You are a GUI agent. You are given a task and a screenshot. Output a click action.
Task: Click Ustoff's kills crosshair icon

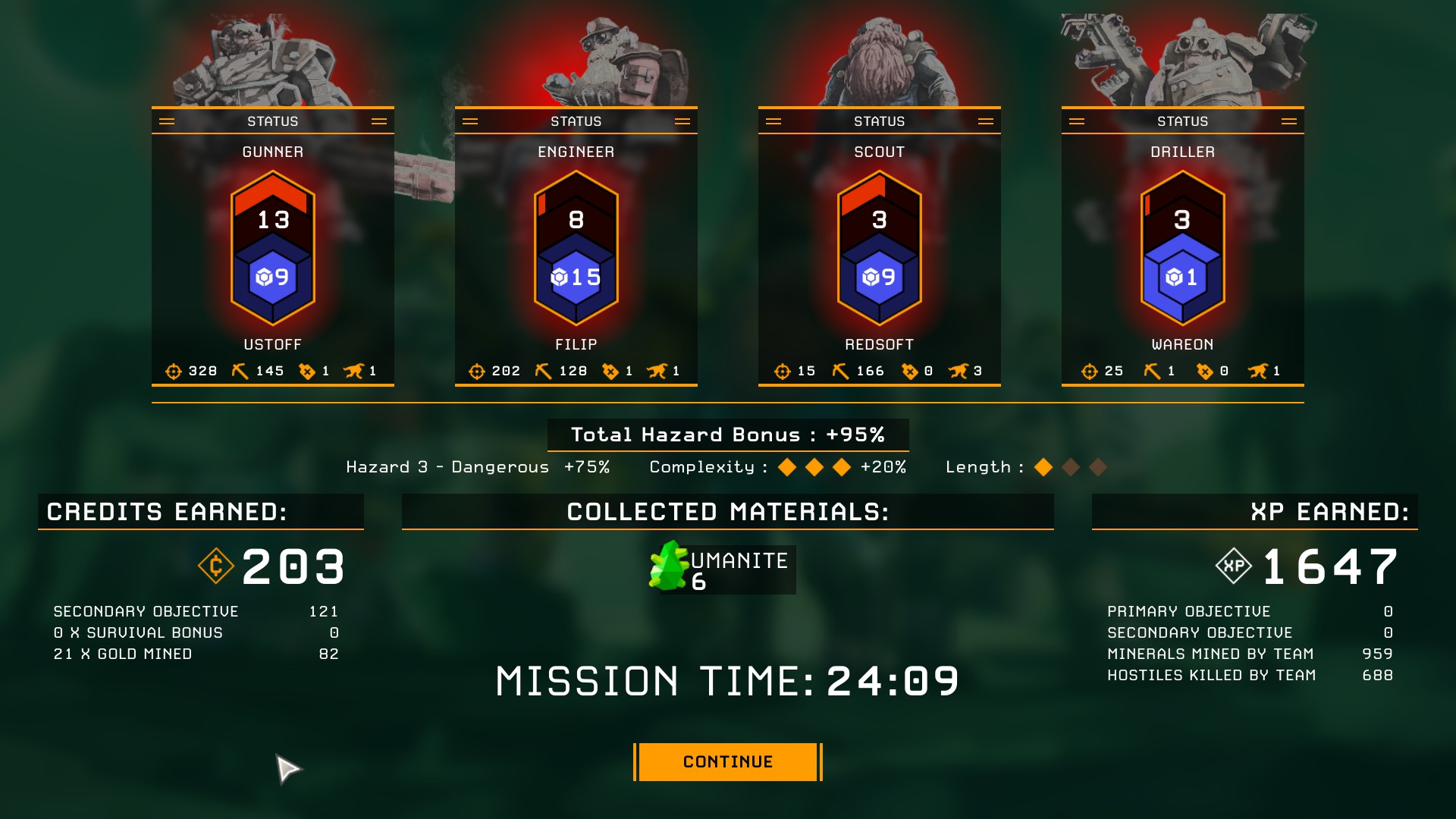click(174, 371)
